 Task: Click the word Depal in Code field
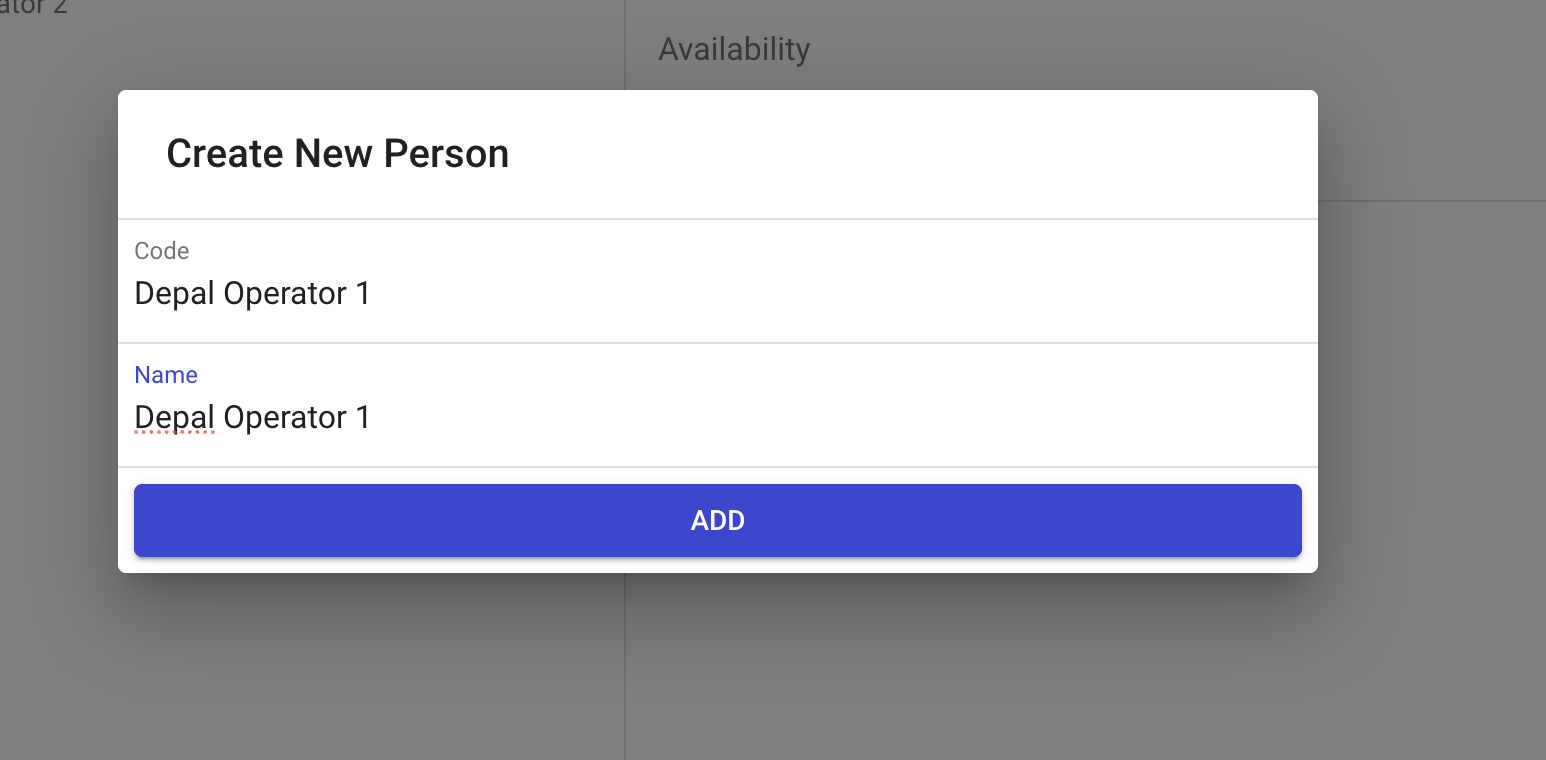coord(174,294)
